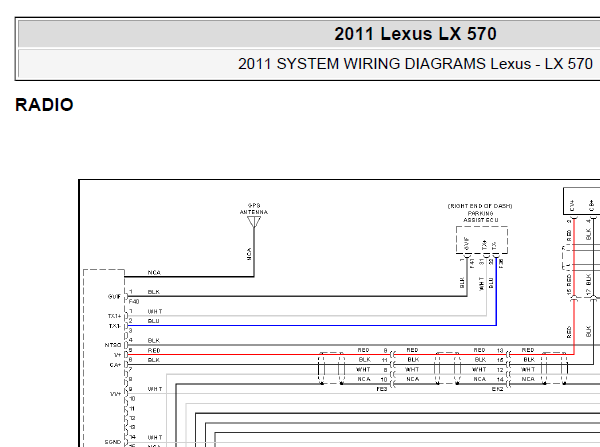Click the vertical '15 RED' wire label
Image resolution: width=600 pixels, height=447 pixels.
point(569,285)
